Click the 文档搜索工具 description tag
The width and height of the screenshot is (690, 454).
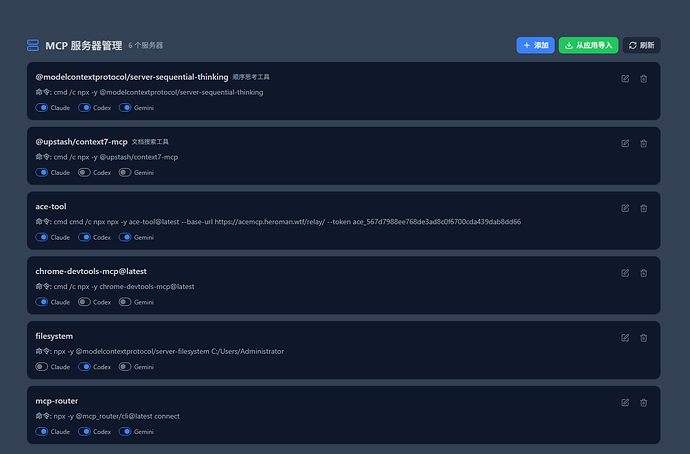[150, 142]
